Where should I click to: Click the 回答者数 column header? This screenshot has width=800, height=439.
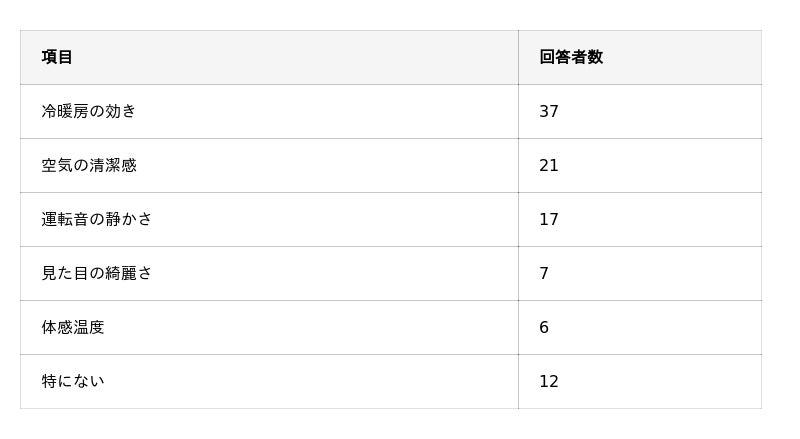click(x=571, y=57)
